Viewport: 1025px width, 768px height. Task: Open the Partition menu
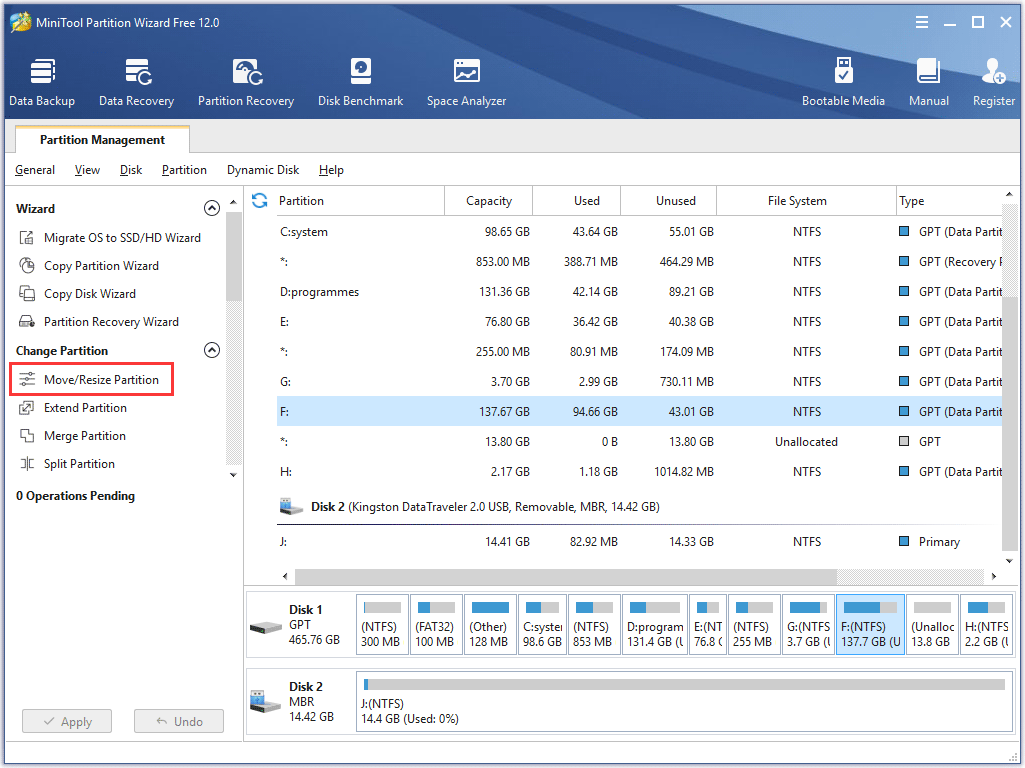pyautogui.click(x=184, y=170)
